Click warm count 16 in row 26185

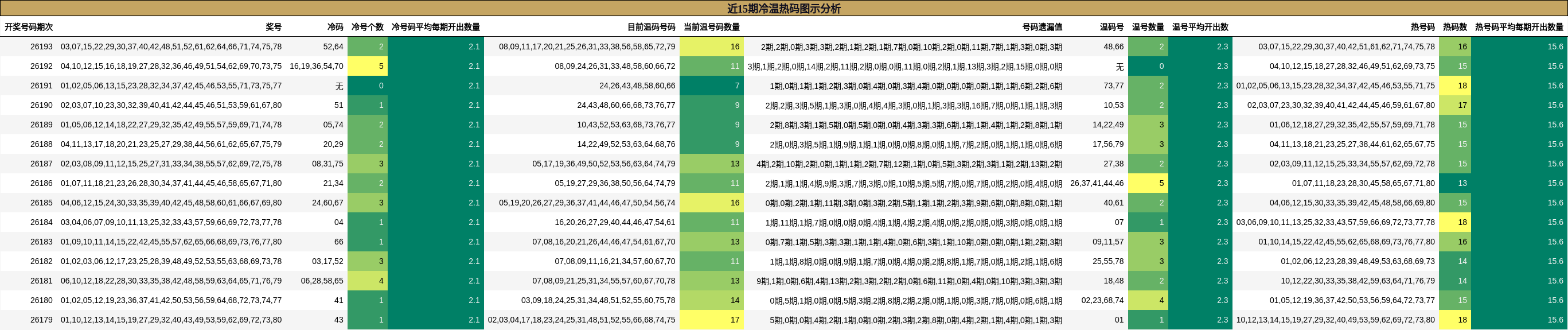click(x=712, y=203)
